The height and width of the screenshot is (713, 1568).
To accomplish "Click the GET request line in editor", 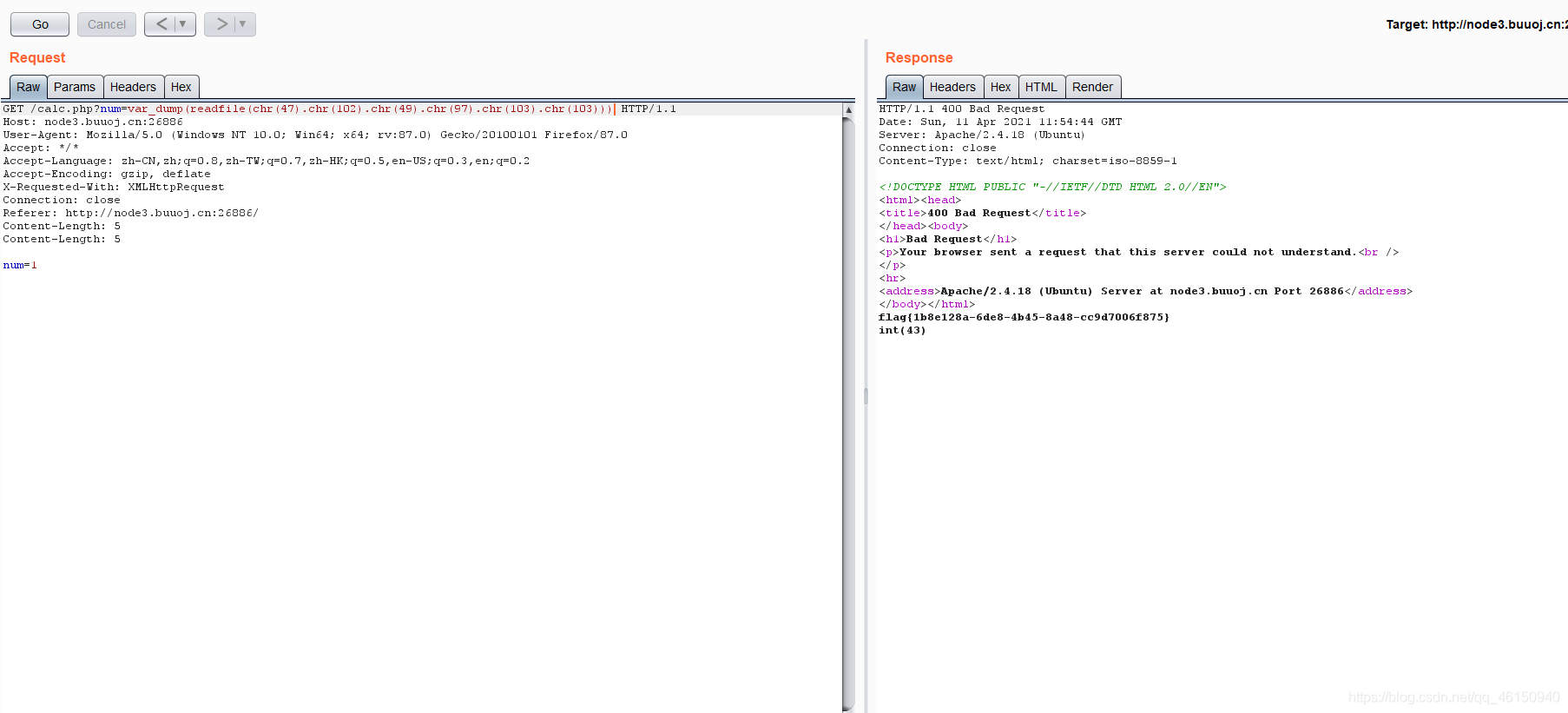I will [x=339, y=109].
